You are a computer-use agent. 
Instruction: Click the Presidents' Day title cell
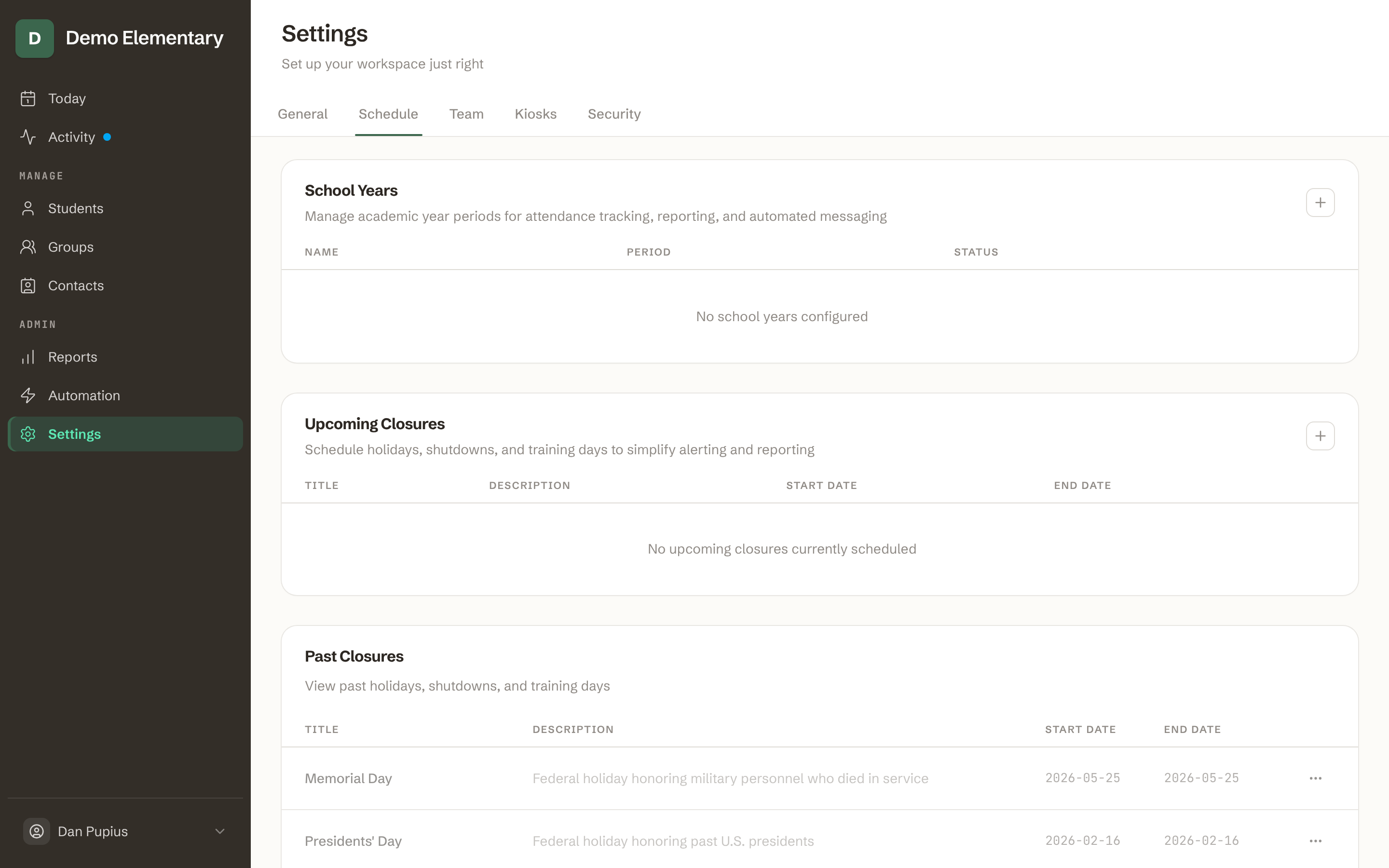pos(353,841)
